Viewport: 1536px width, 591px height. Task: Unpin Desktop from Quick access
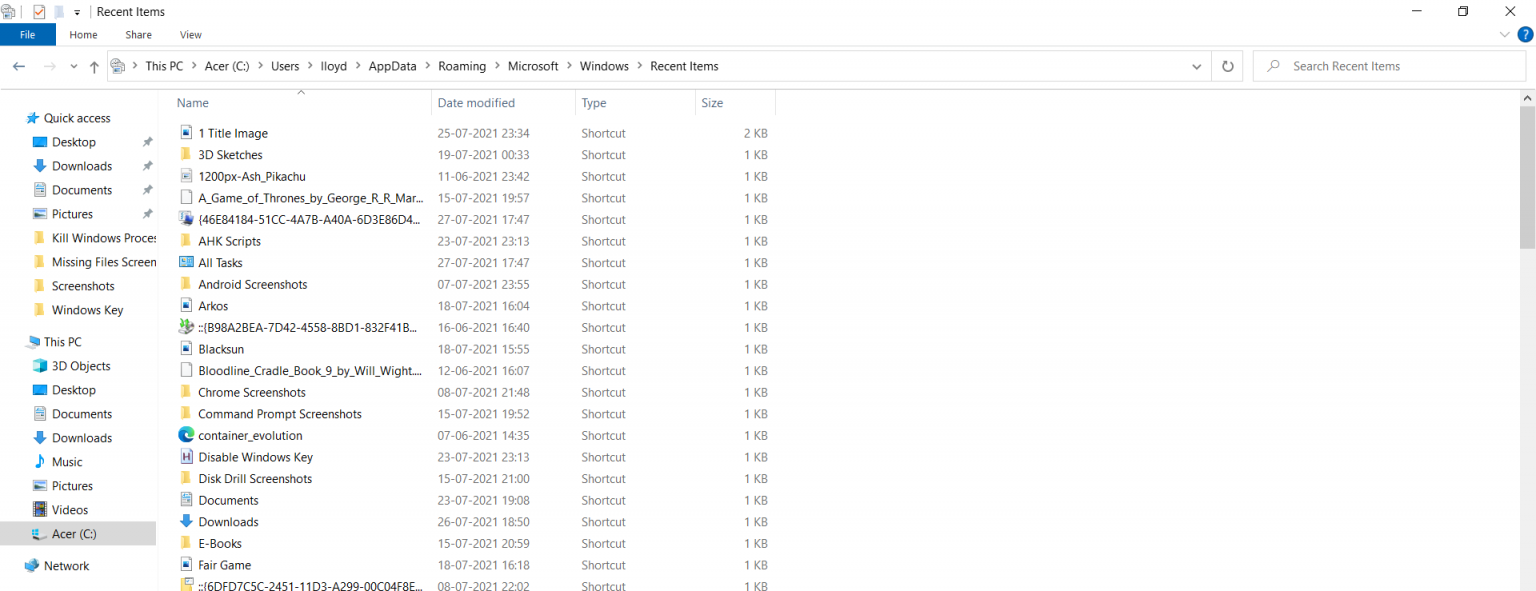click(x=147, y=141)
